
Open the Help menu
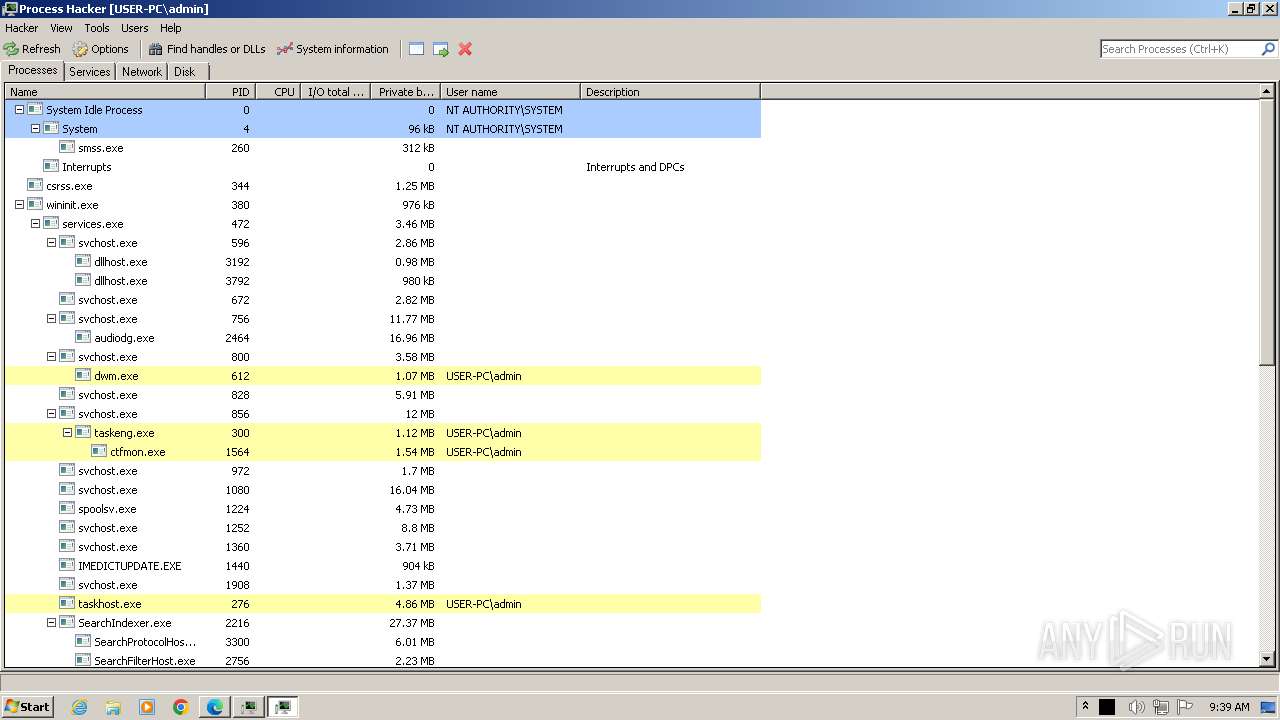(x=171, y=28)
